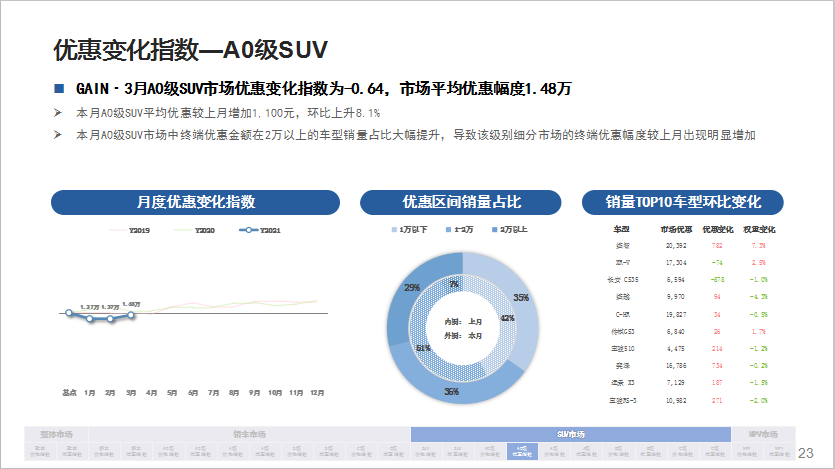Click the slide page number 23
Image resolution: width=835 pixels, height=469 pixels.
click(807, 453)
